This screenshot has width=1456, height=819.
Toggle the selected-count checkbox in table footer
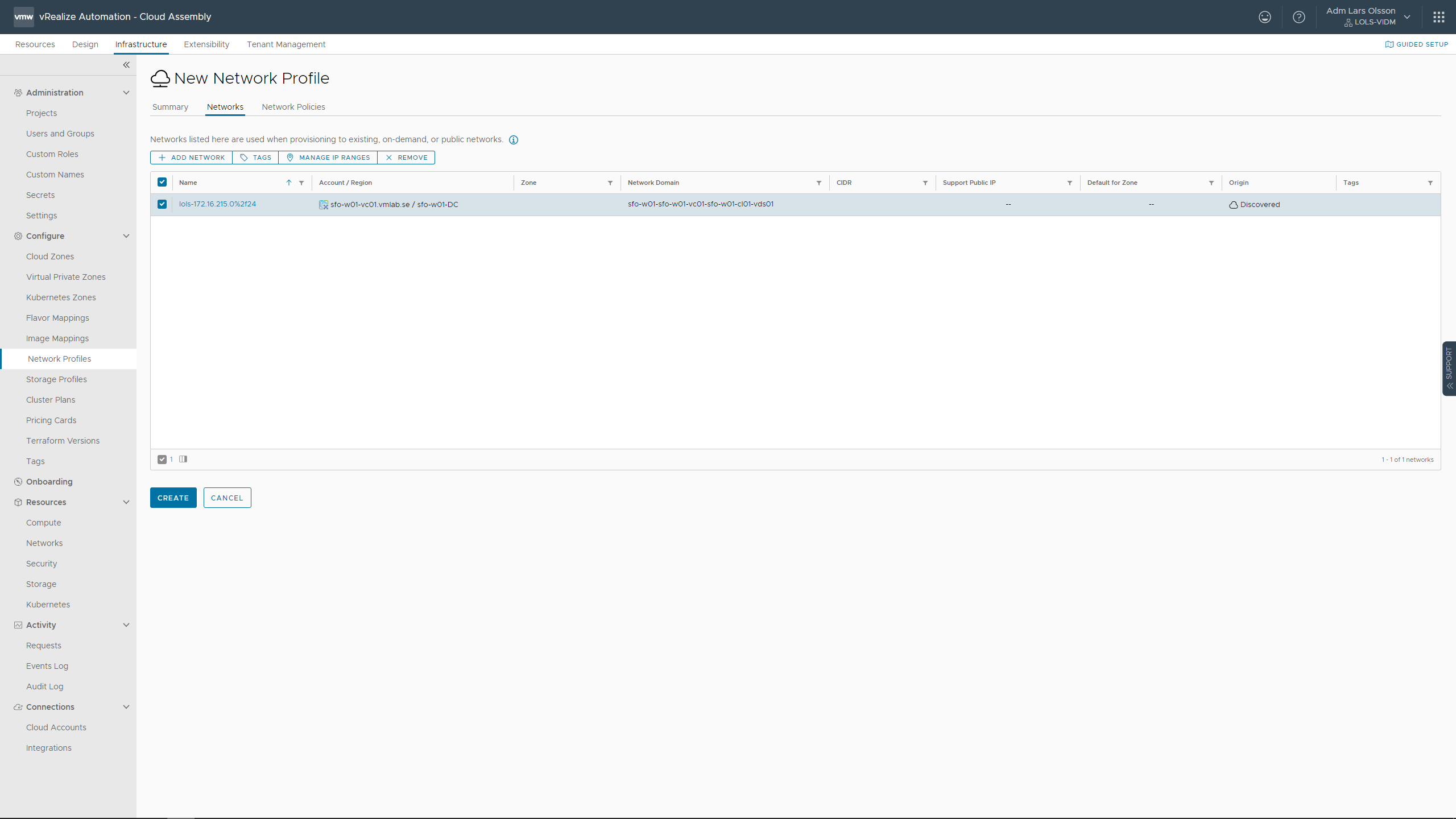click(x=162, y=460)
